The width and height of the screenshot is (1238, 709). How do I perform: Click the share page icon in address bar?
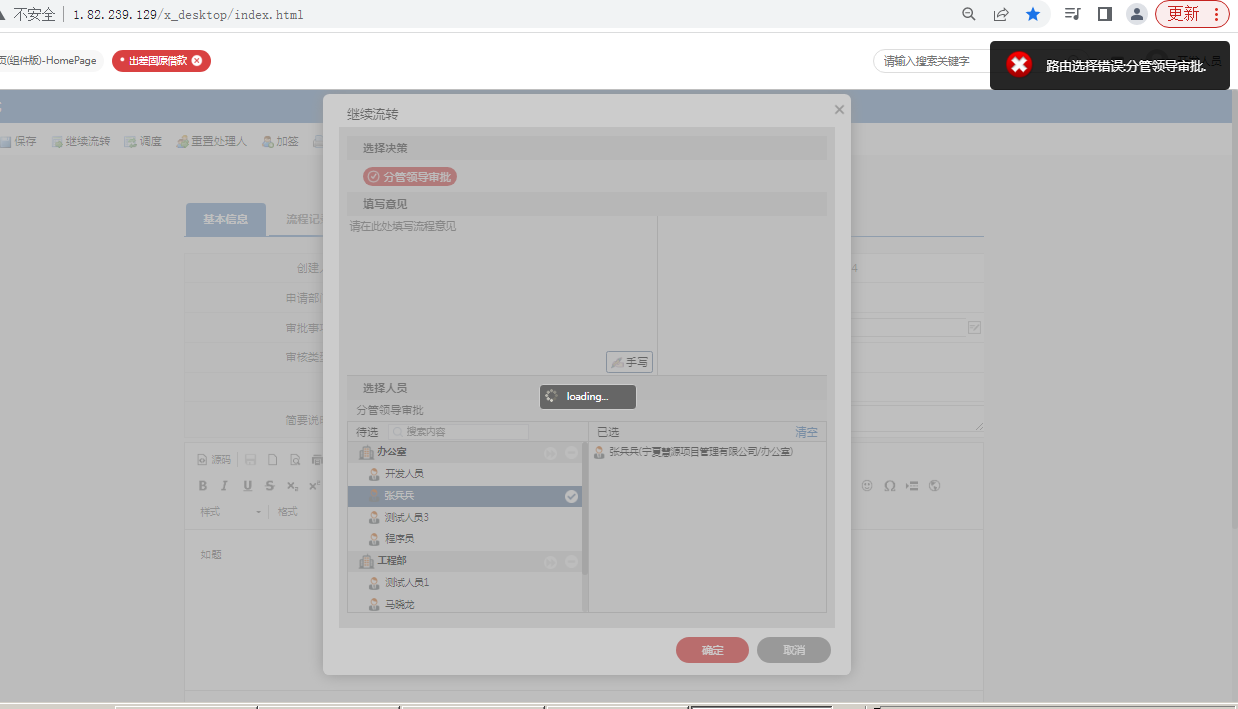pos(1001,14)
